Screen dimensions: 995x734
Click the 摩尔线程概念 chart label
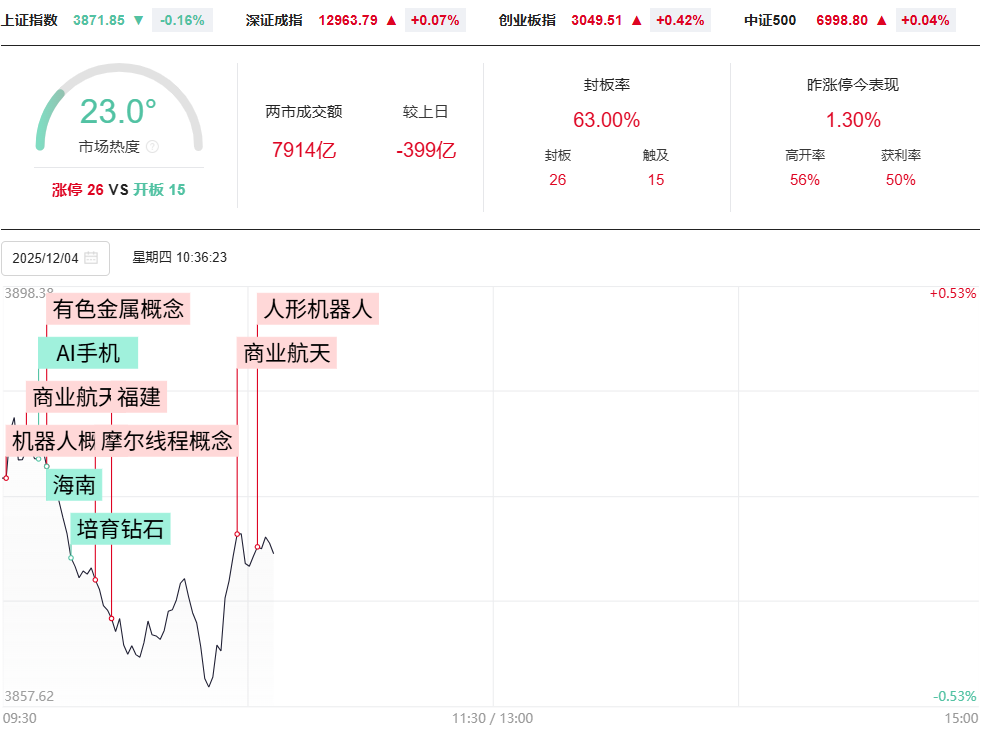pyautogui.click(x=167, y=441)
